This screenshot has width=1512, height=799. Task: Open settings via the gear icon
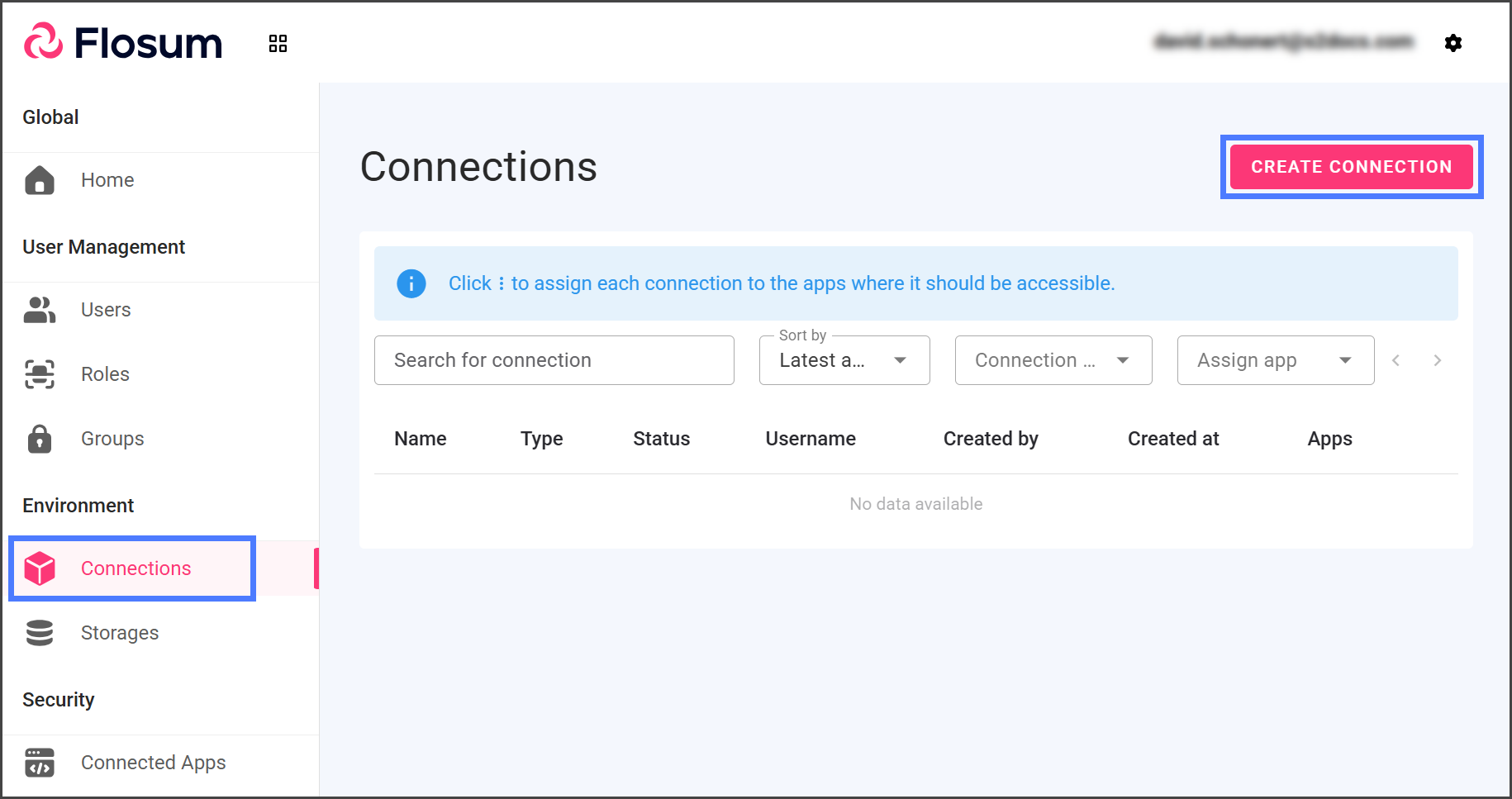pyautogui.click(x=1453, y=43)
